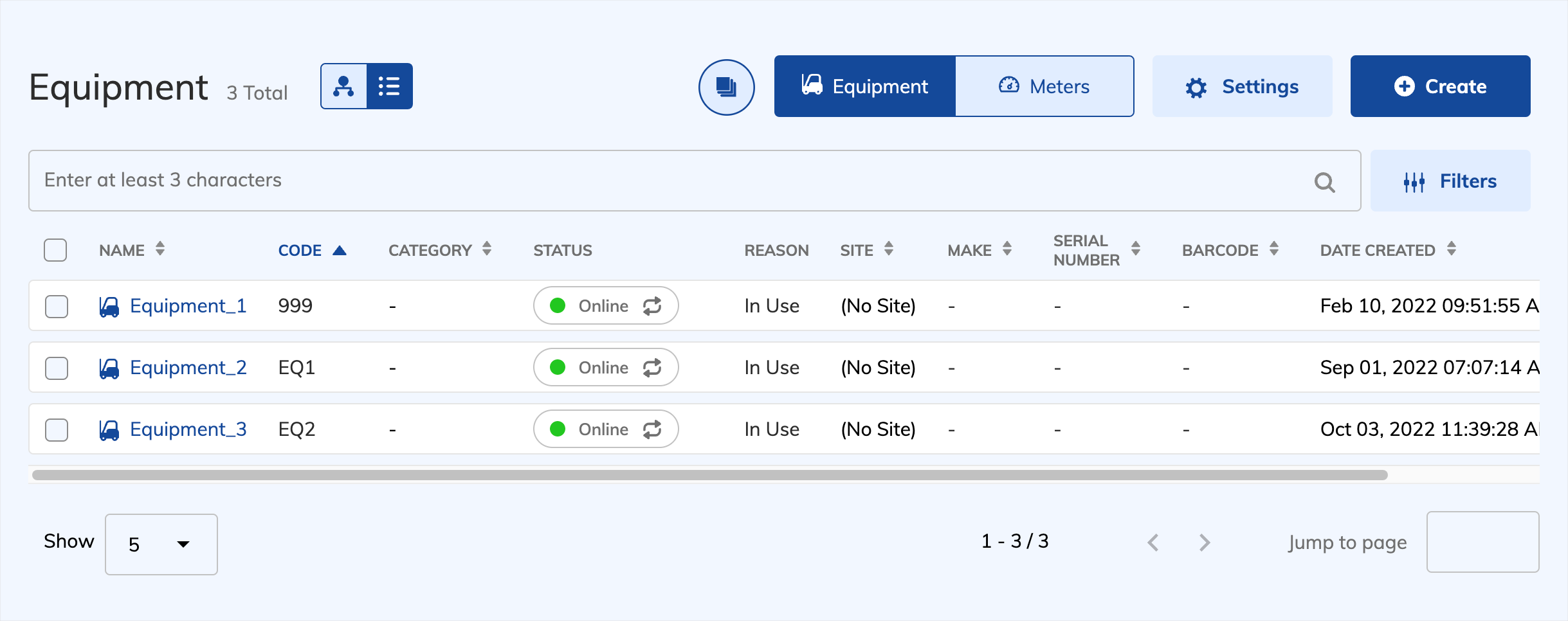Check the select-all checkbox in table header
This screenshot has height=621, width=1568.
point(55,250)
